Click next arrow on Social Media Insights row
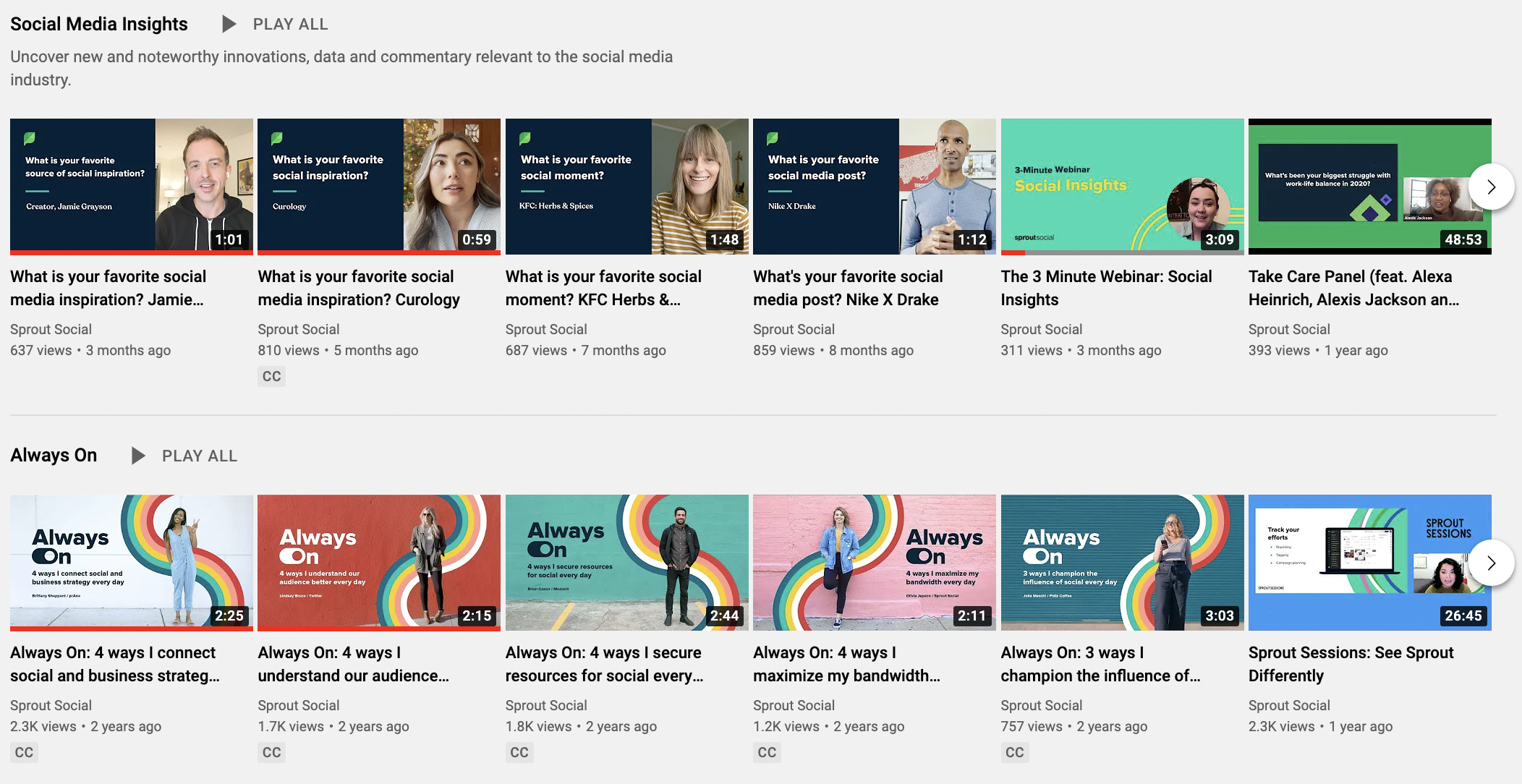This screenshot has width=1522, height=784. click(x=1491, y=187)
